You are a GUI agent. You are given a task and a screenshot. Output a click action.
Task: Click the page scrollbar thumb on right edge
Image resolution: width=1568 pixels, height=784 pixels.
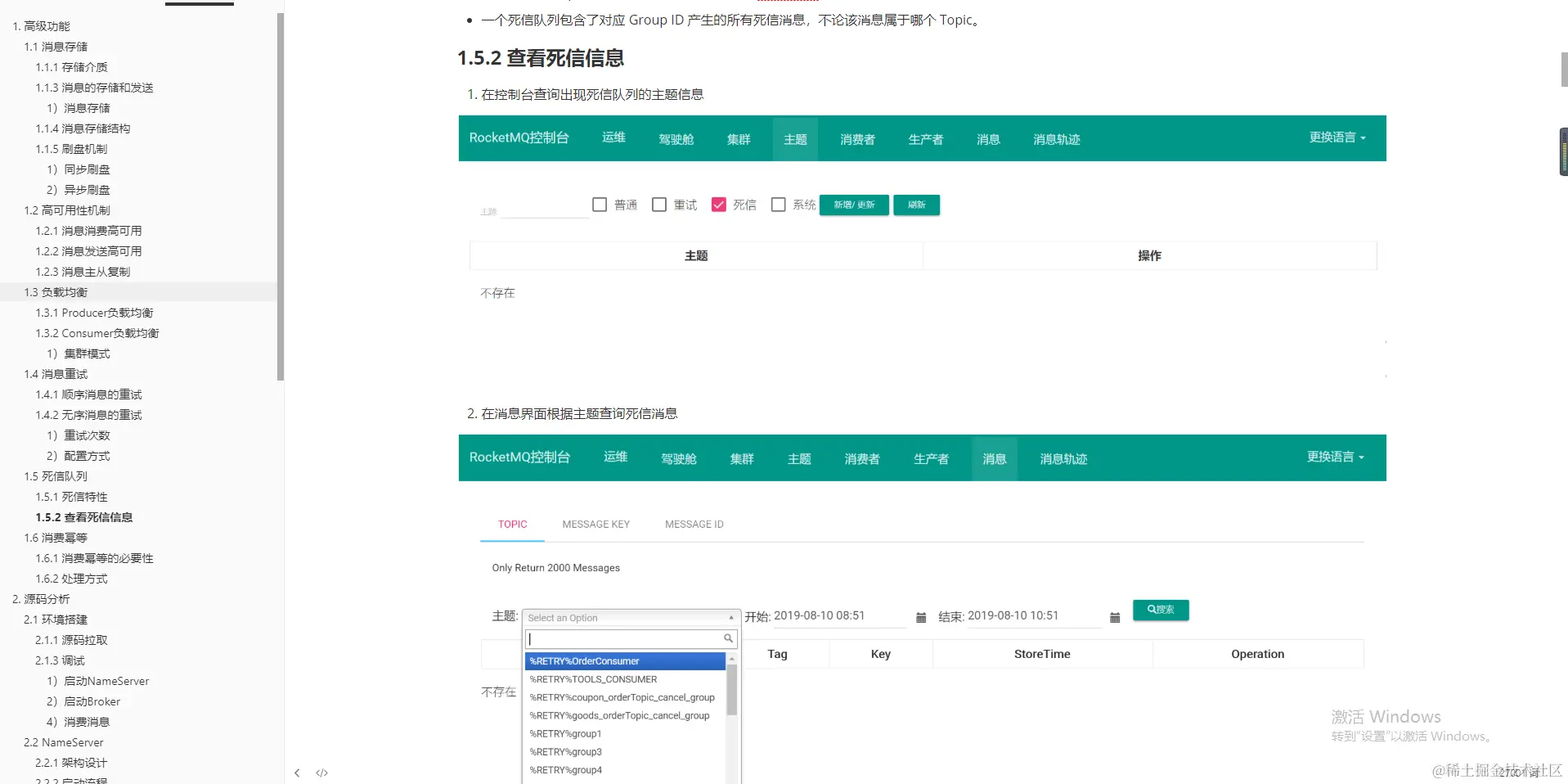1564,70
